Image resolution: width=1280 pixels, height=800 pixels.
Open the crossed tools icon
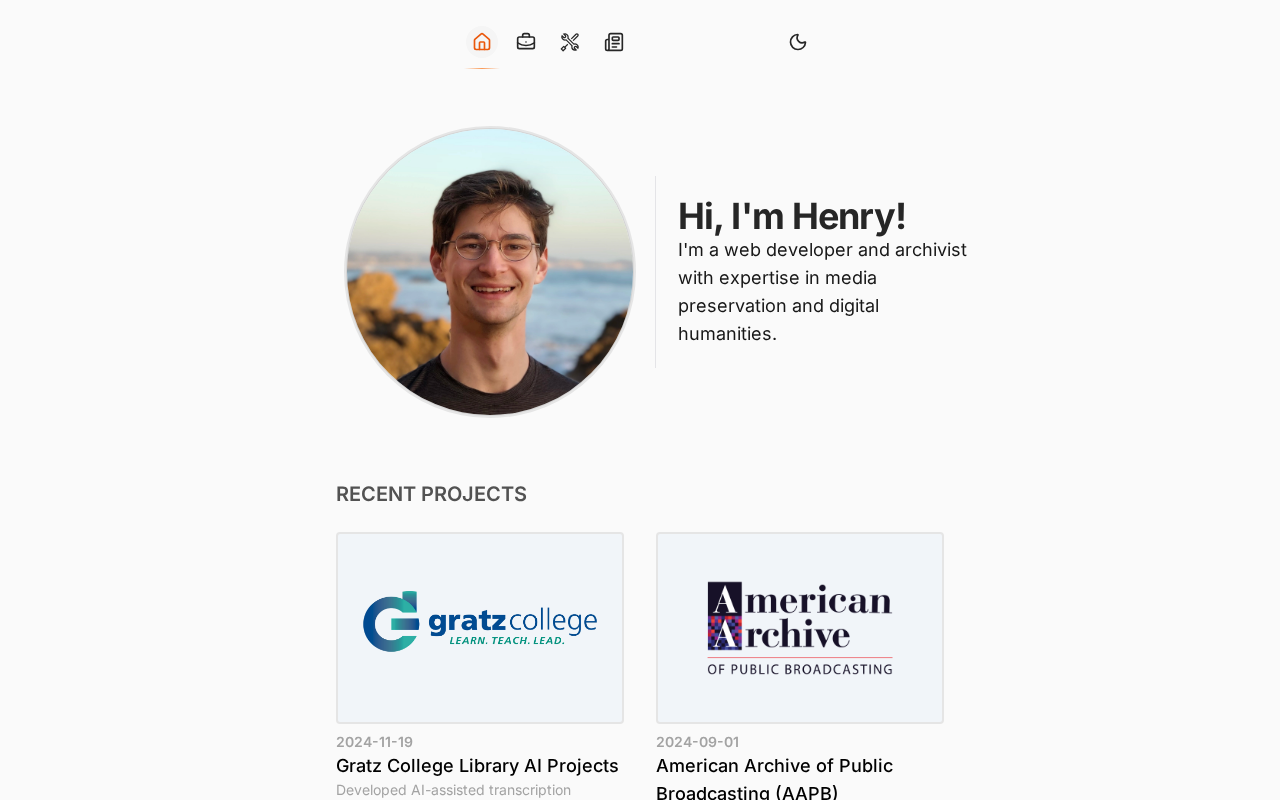(570, 42)
